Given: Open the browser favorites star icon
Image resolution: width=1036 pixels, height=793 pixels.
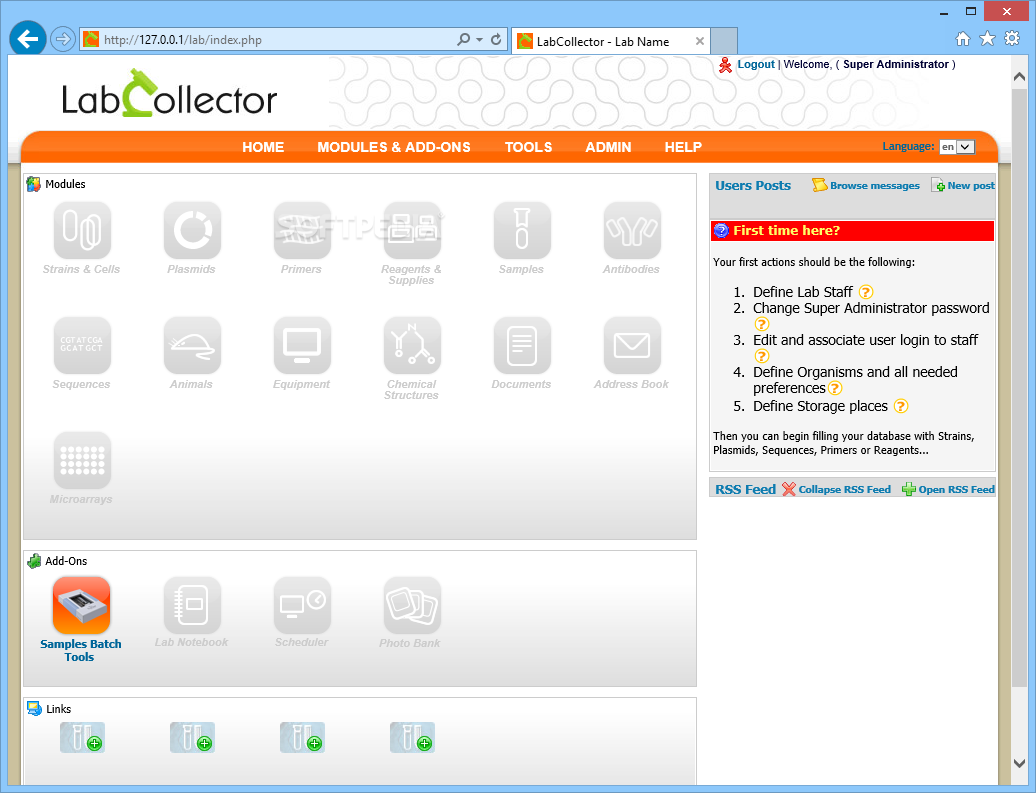Looking at the screenshot, I should point(987,38).
